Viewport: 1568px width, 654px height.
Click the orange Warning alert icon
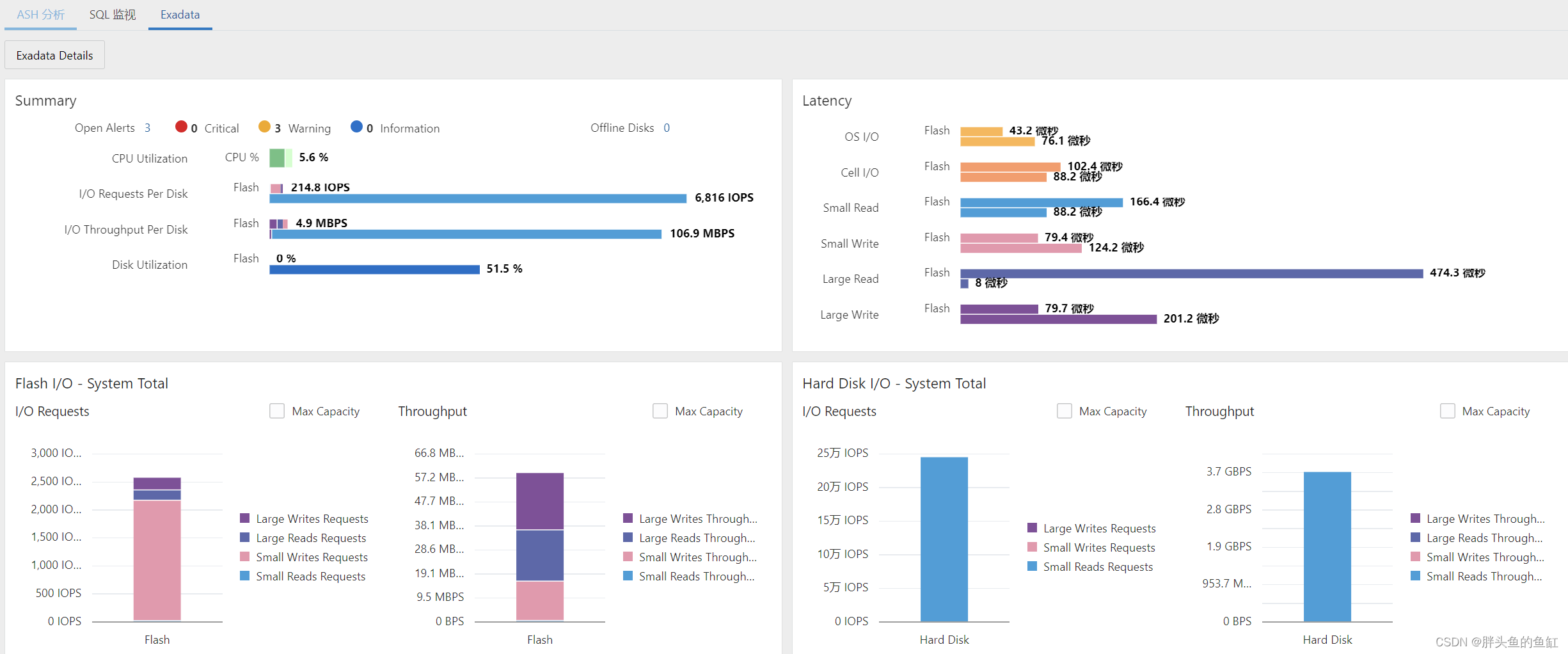tap(264, 127)
